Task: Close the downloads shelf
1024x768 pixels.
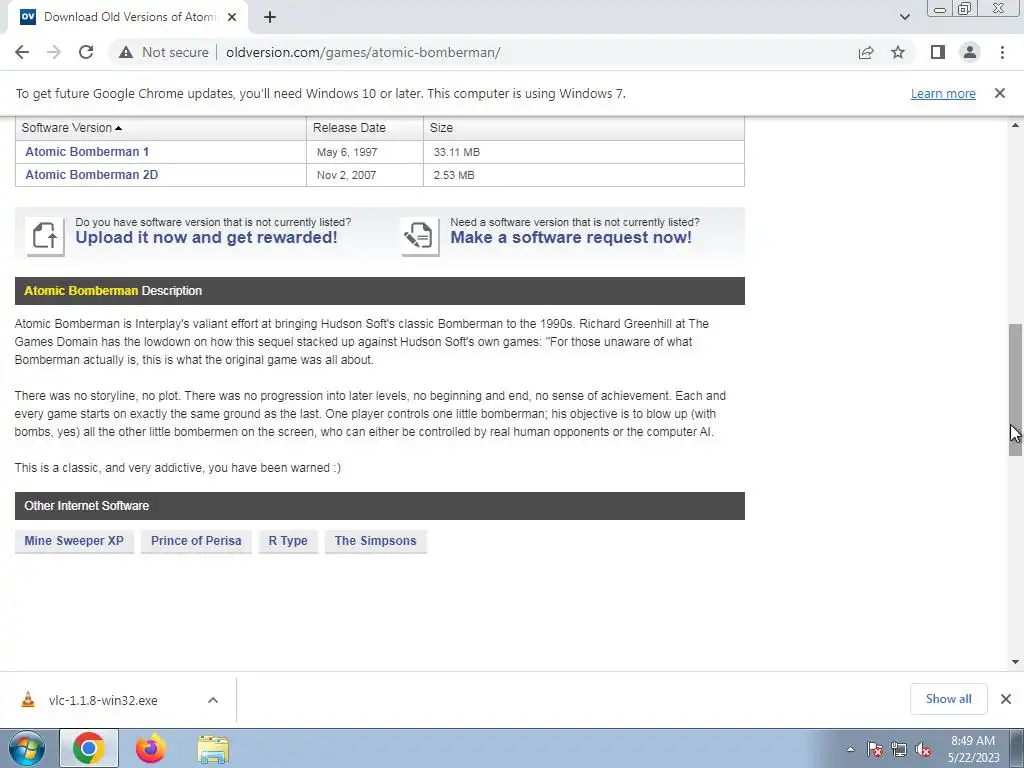Action: [1006, 699]
